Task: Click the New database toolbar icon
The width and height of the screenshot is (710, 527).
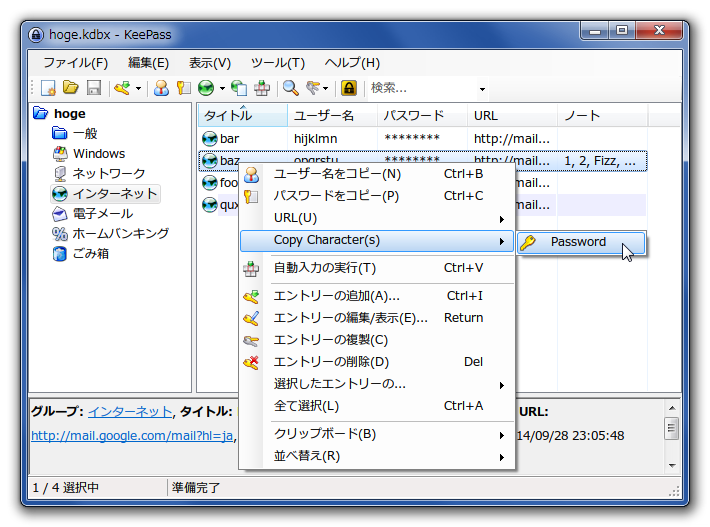Action: [x=48, y=88]
